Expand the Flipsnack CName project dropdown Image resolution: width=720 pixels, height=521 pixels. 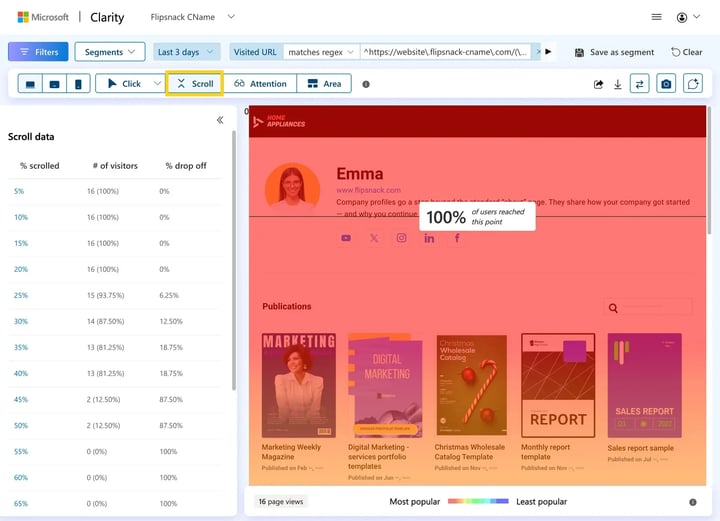(x=231, y=17)
